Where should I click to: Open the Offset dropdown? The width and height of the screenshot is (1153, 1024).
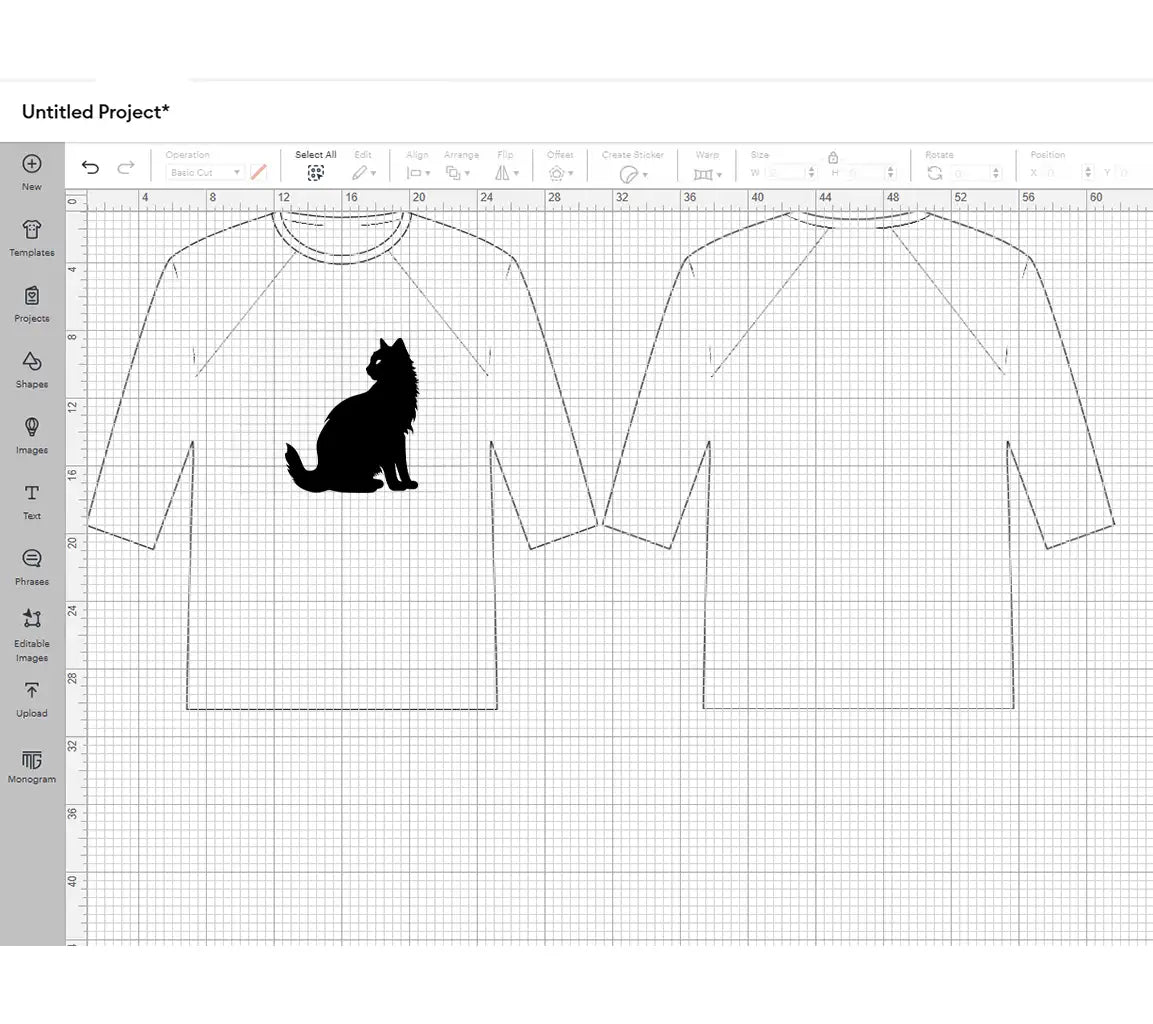click(x=560, y=173)
